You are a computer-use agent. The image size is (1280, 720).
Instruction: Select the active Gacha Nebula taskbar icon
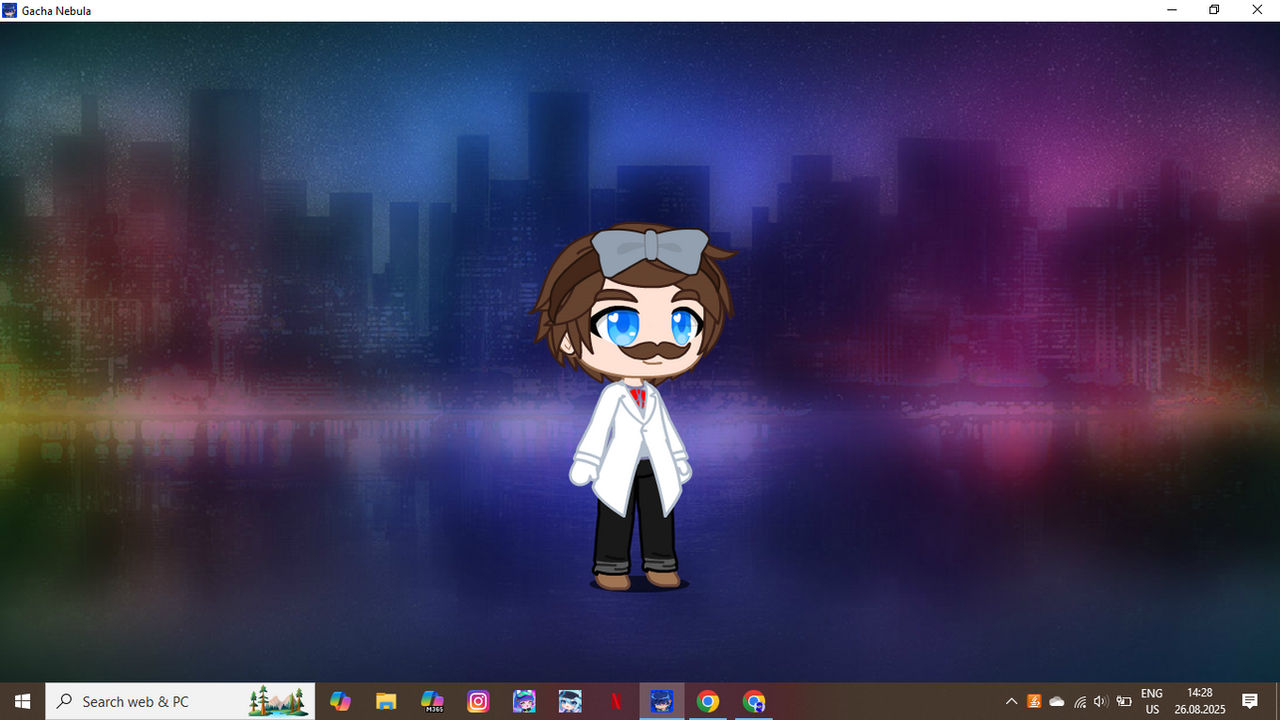point(662,701)
